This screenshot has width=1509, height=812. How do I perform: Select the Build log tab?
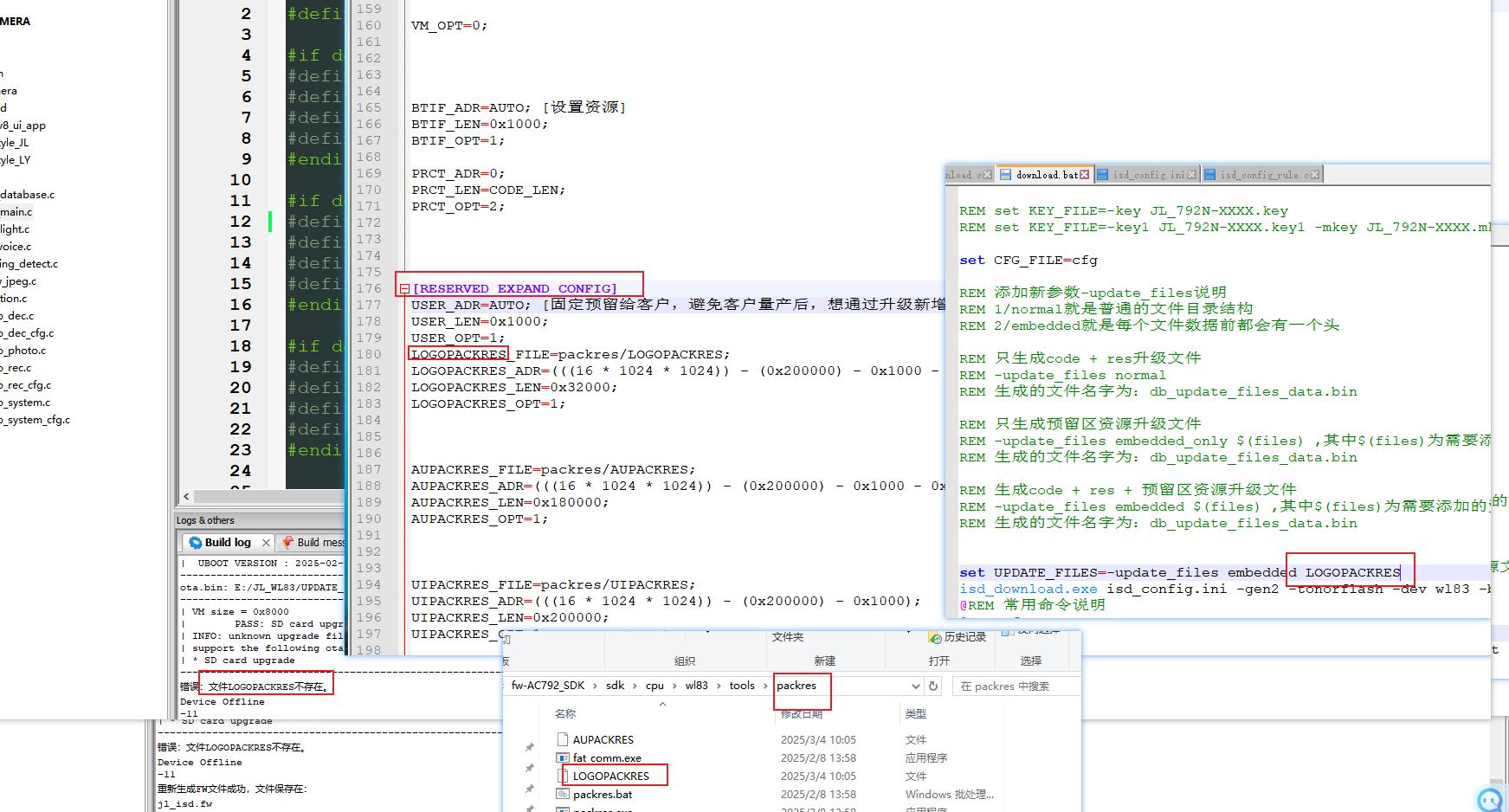point(228,543)
